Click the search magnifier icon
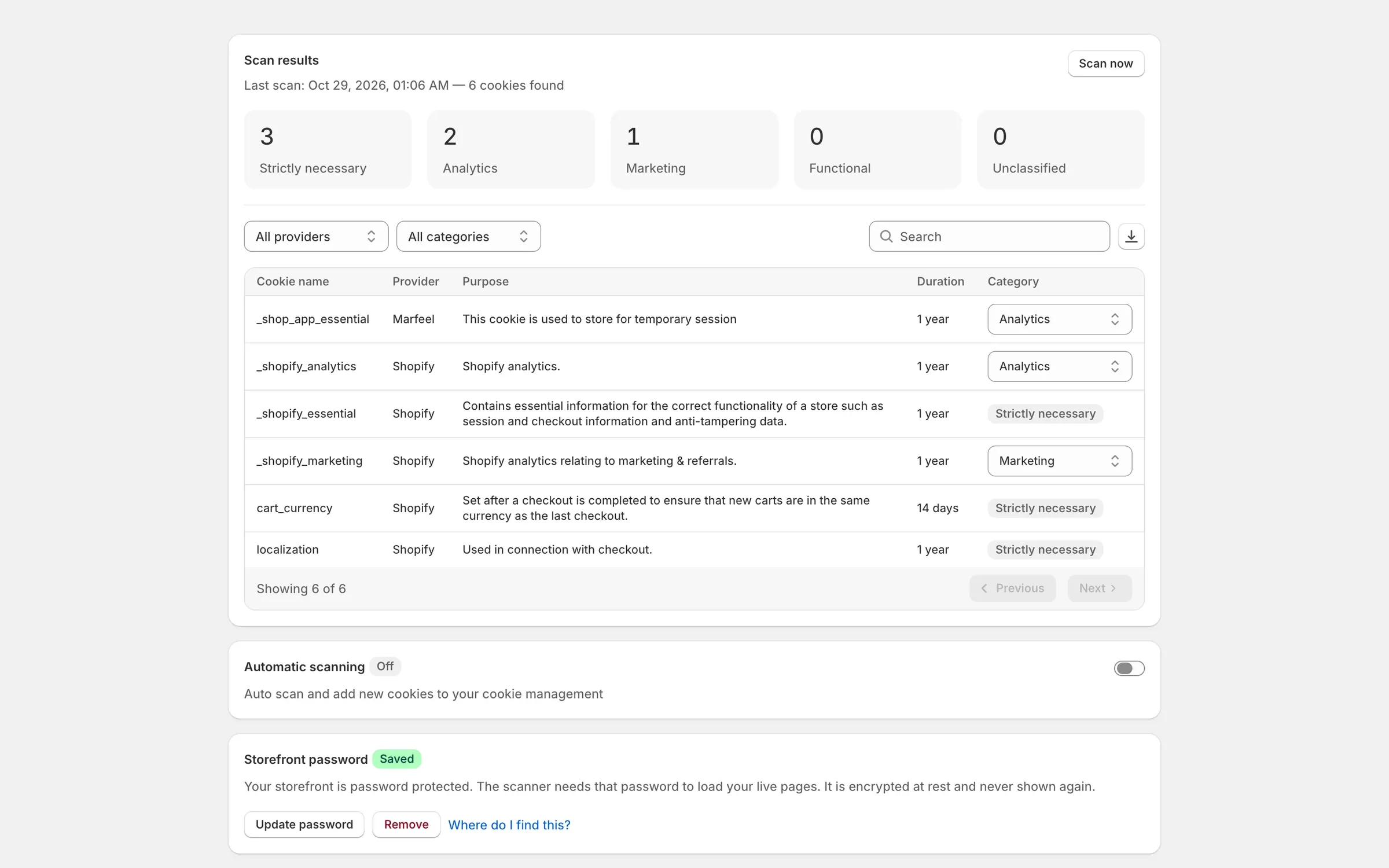The width and height of the screenshot is (1389, 868). coord(886,236)
